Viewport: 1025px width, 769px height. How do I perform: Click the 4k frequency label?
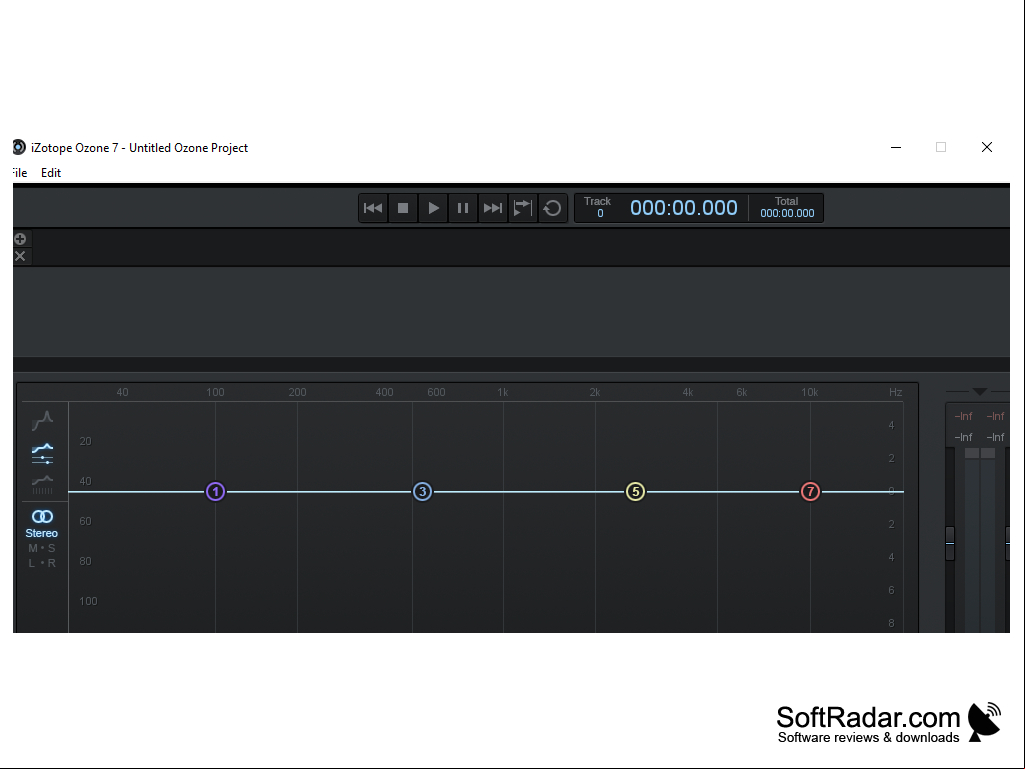pyautogui.click(x=688, y=392)
